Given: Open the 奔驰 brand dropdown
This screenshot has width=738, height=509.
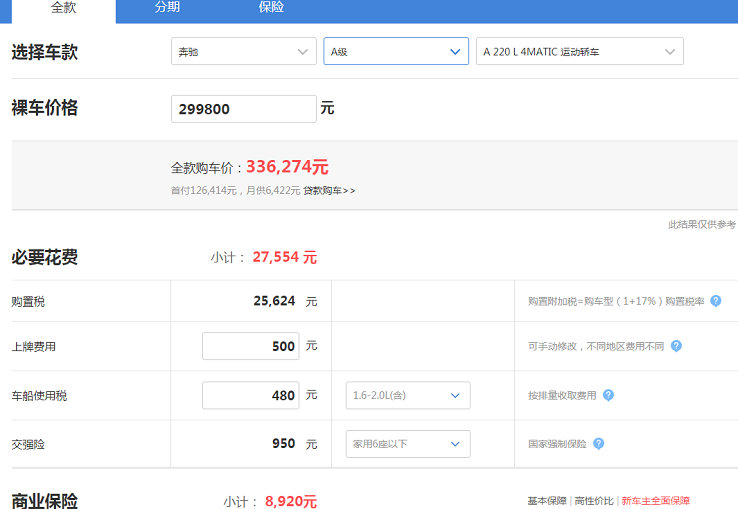Looking at the screenshot, I should click(243, 51).
